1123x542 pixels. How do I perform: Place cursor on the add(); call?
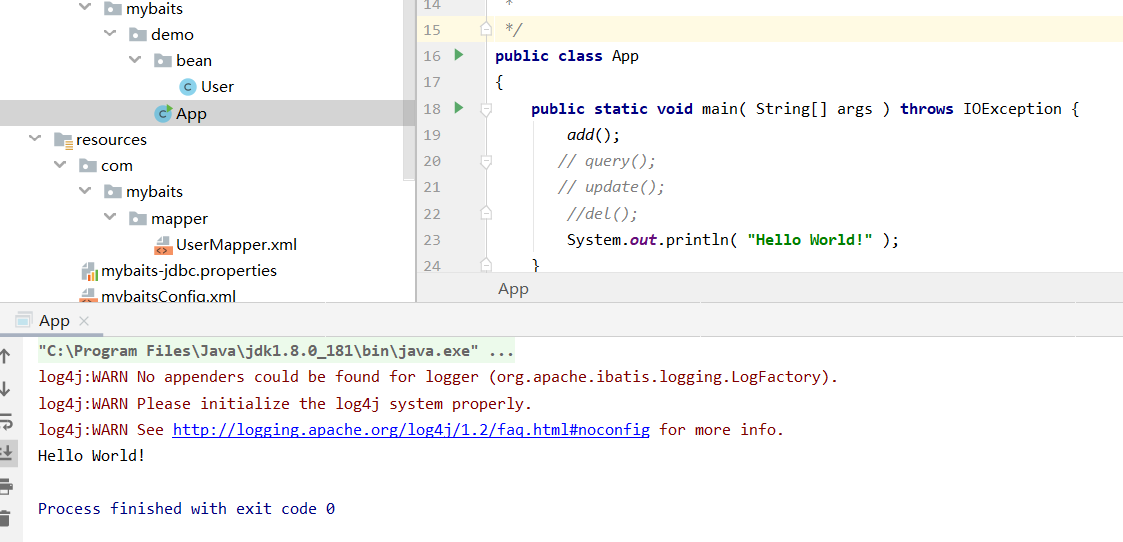pos(593,135)
